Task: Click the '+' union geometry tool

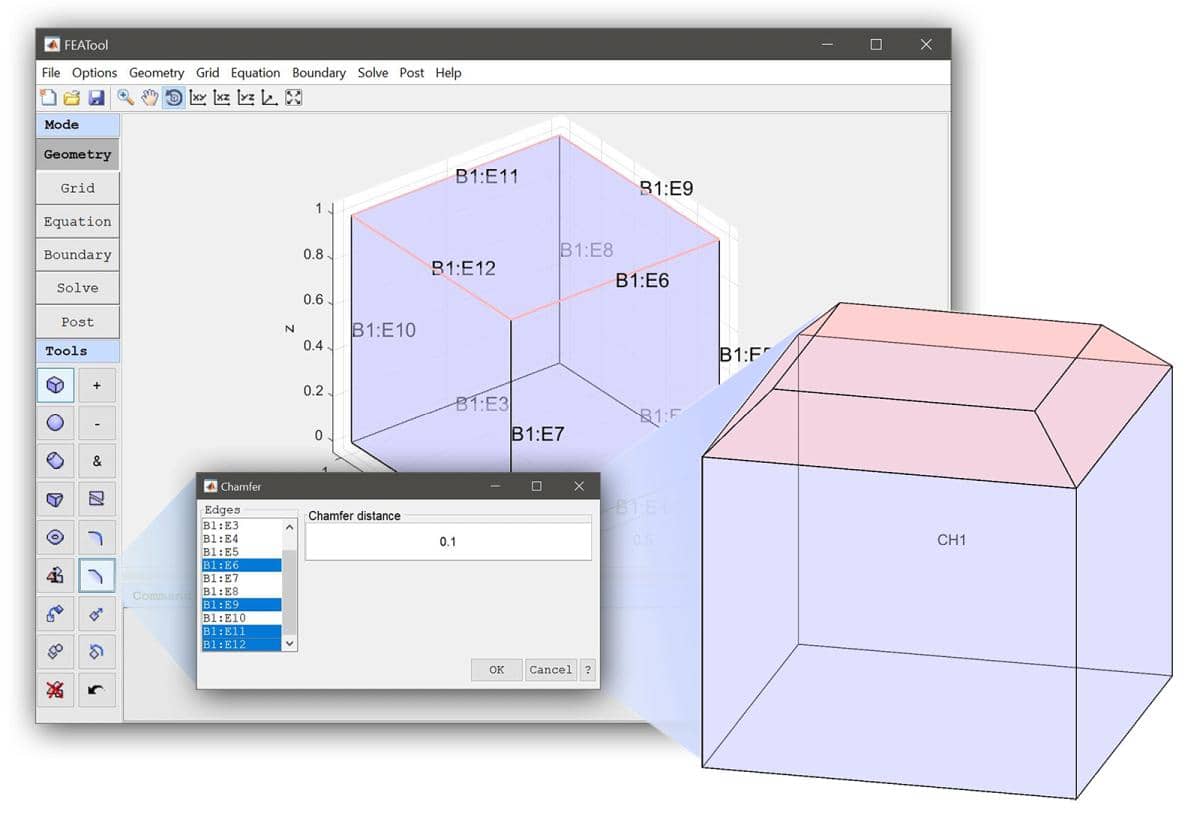Action: click(x=97, y=385)
